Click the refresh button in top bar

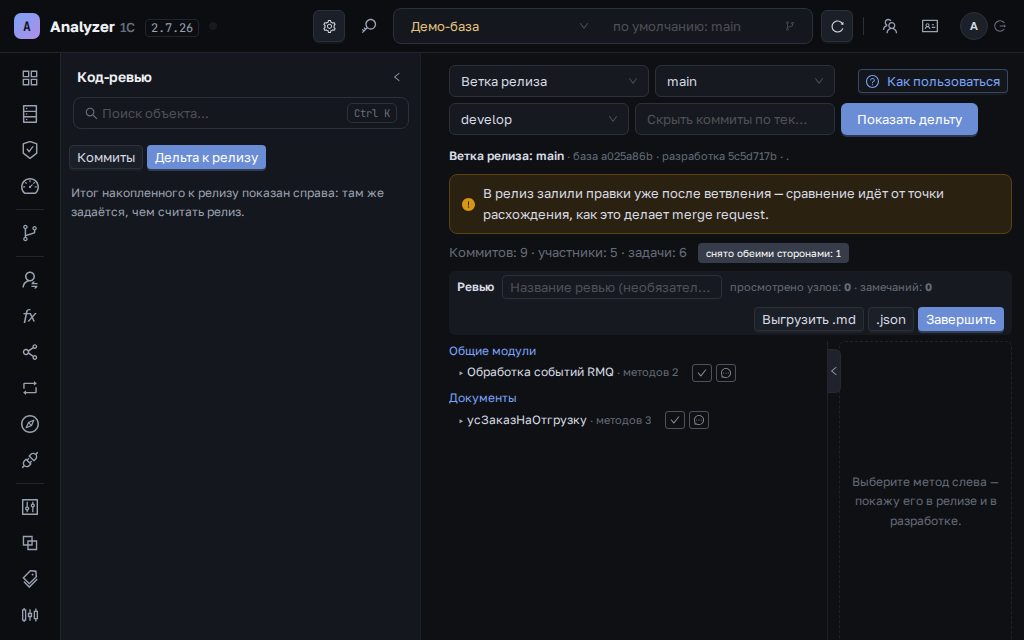(837, 26)
